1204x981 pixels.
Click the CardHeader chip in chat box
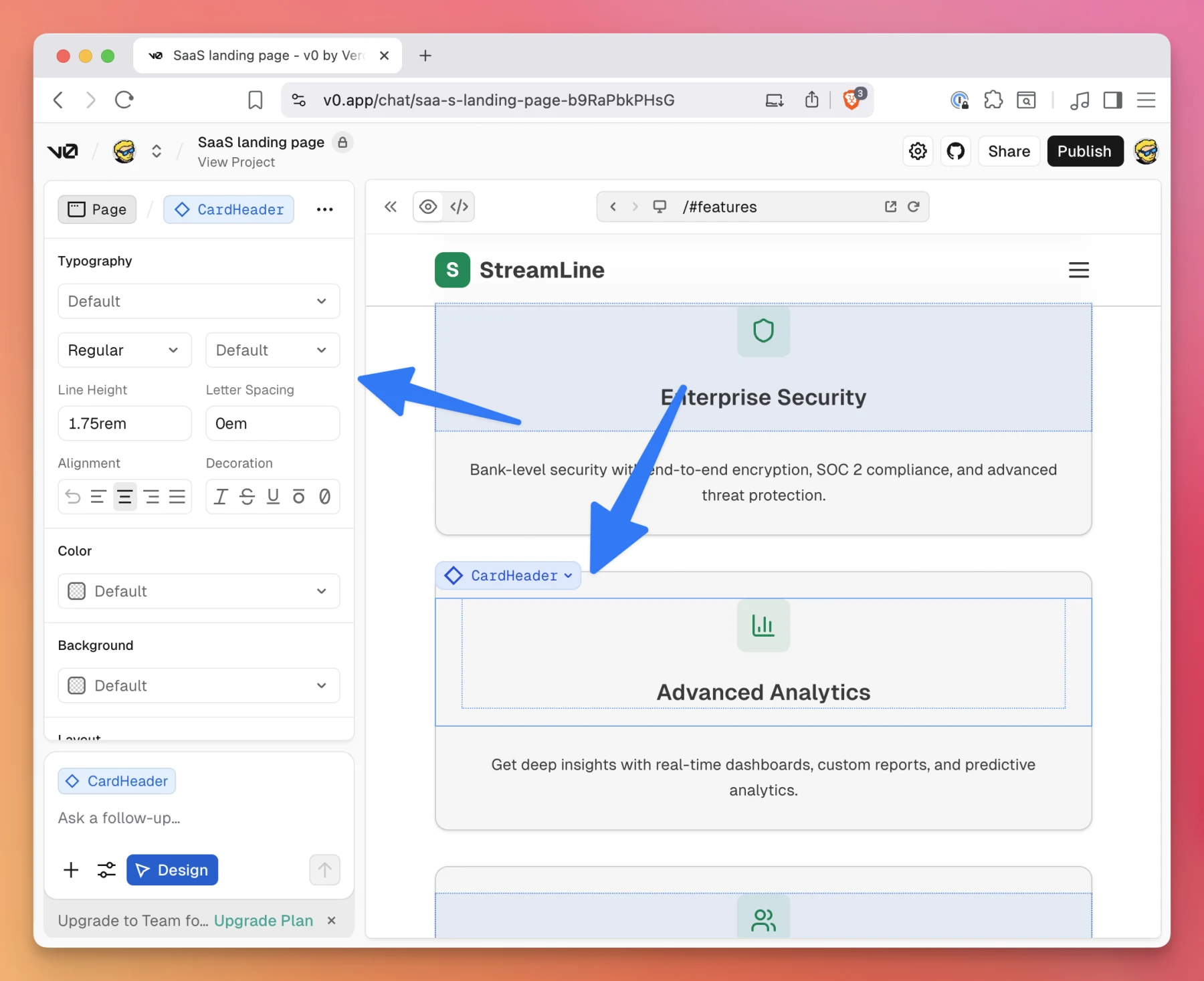tap(117, 781)
